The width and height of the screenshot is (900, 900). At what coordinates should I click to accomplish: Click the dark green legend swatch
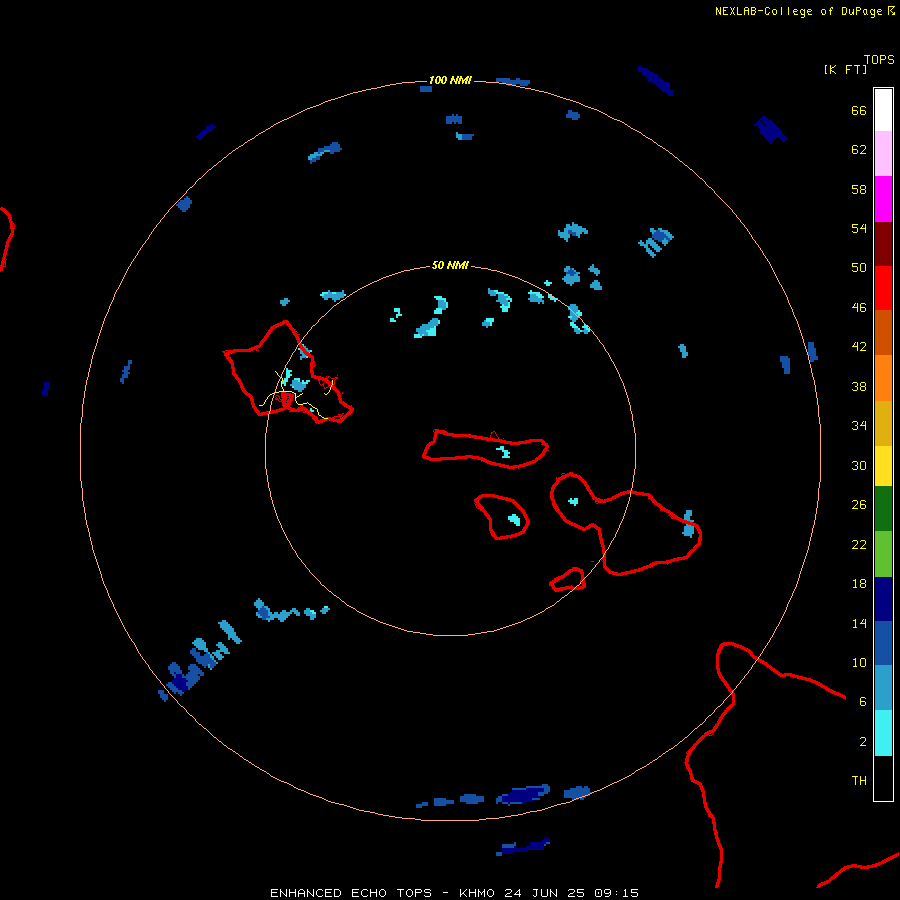tap(883, 509)
